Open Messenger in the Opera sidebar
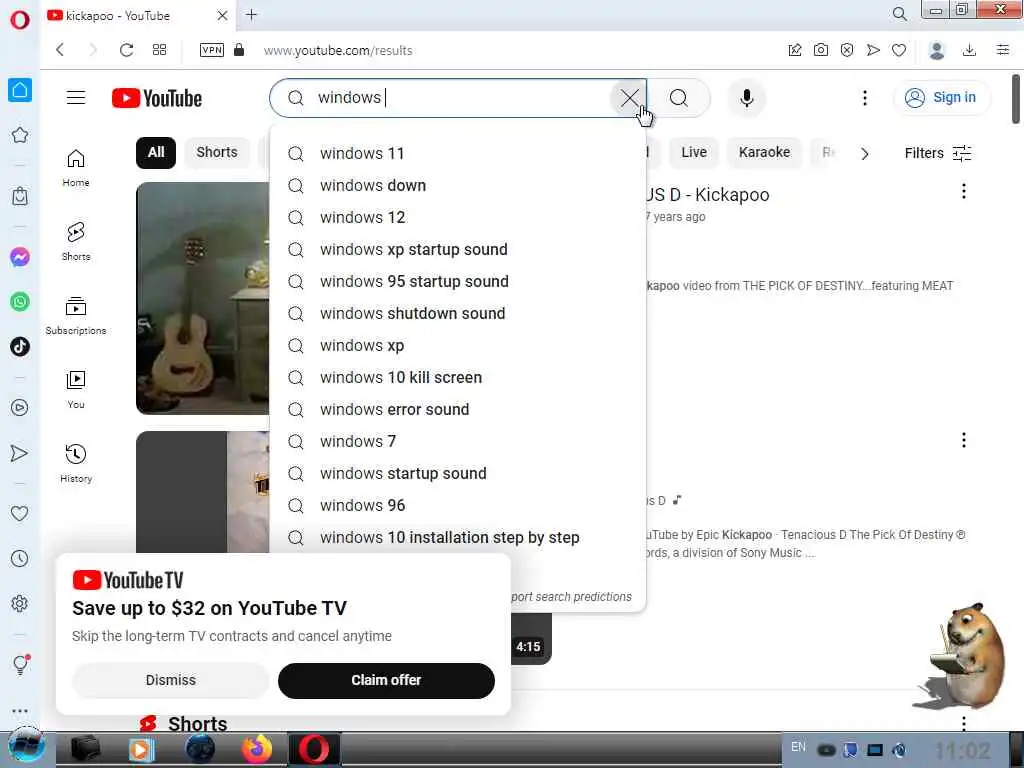This screenshot has width=1024, height=768. [20, 257]
